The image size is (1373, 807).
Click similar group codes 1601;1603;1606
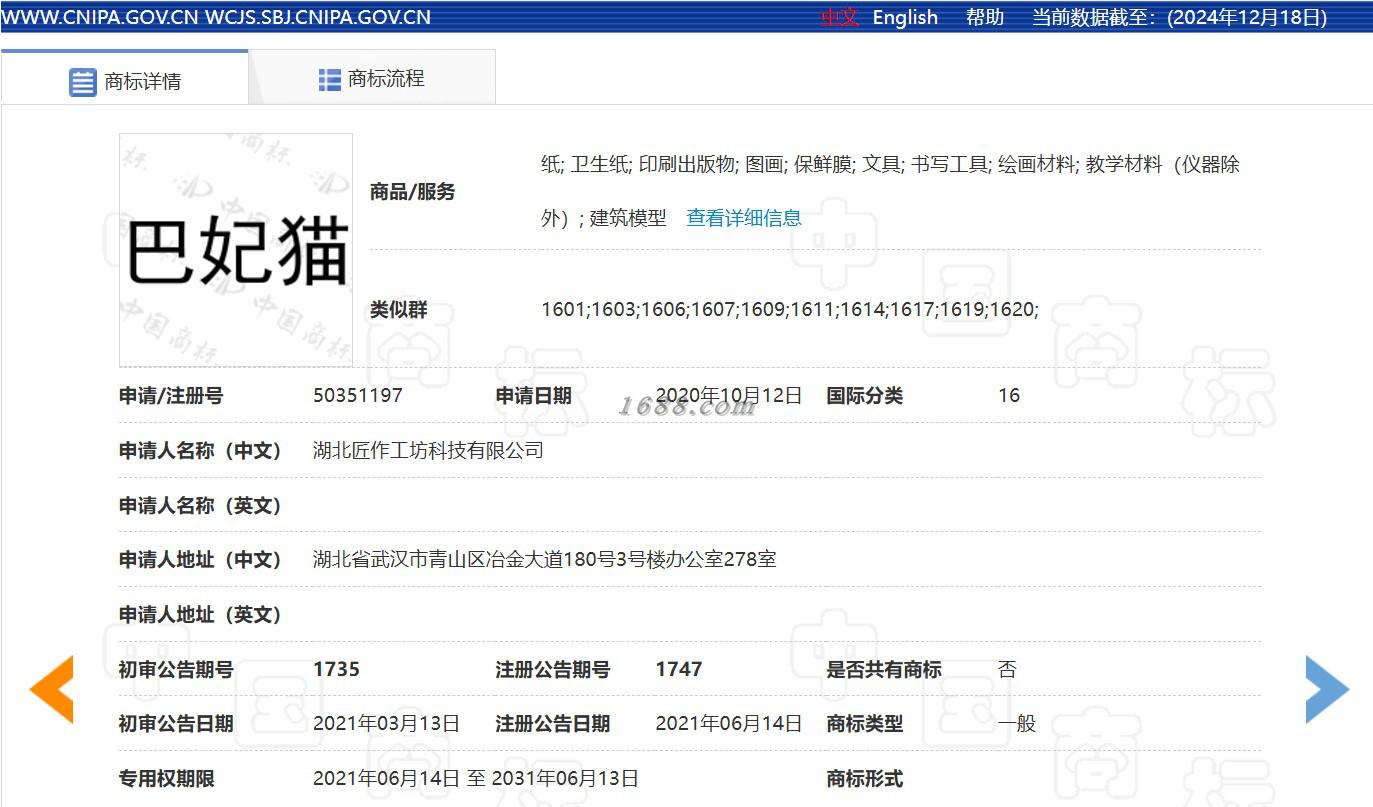coord(790,310)
